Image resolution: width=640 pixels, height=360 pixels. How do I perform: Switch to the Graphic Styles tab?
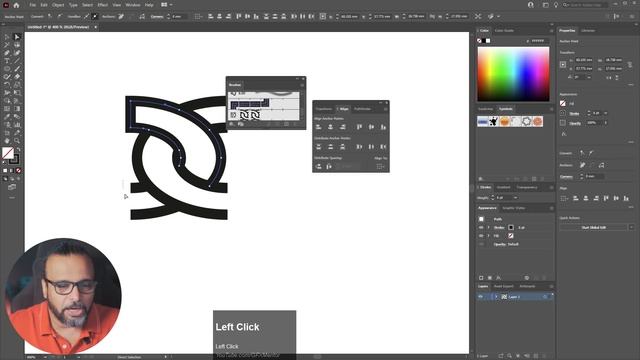[513, 208]
